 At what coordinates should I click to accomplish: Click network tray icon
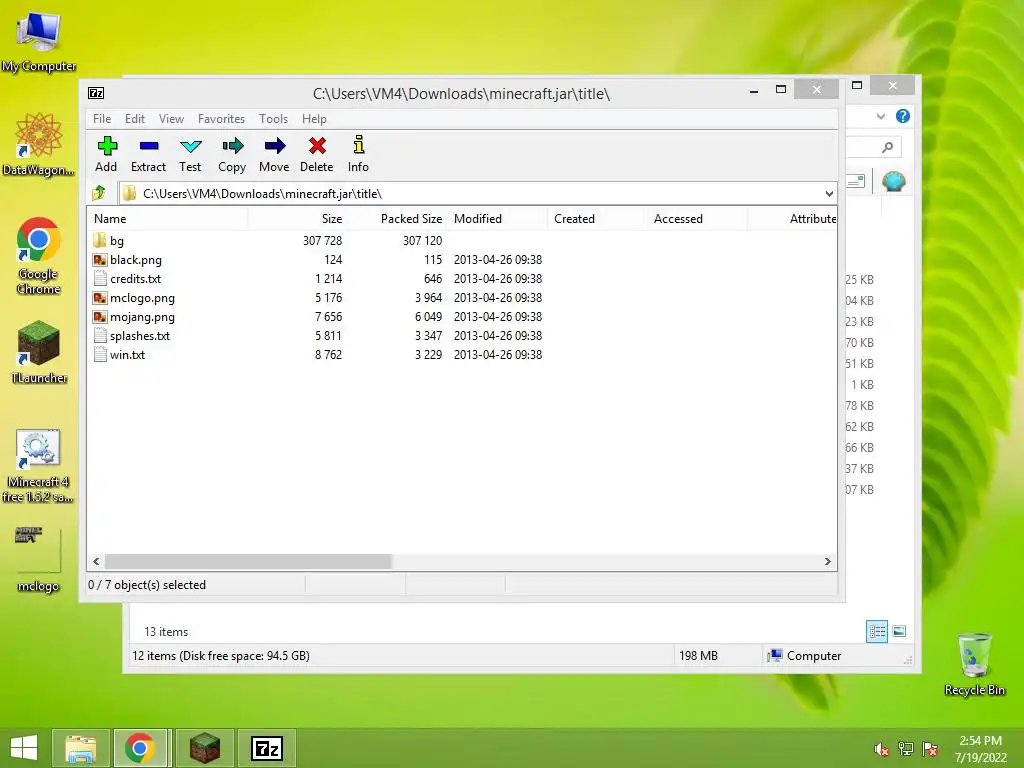click(906, 749)
